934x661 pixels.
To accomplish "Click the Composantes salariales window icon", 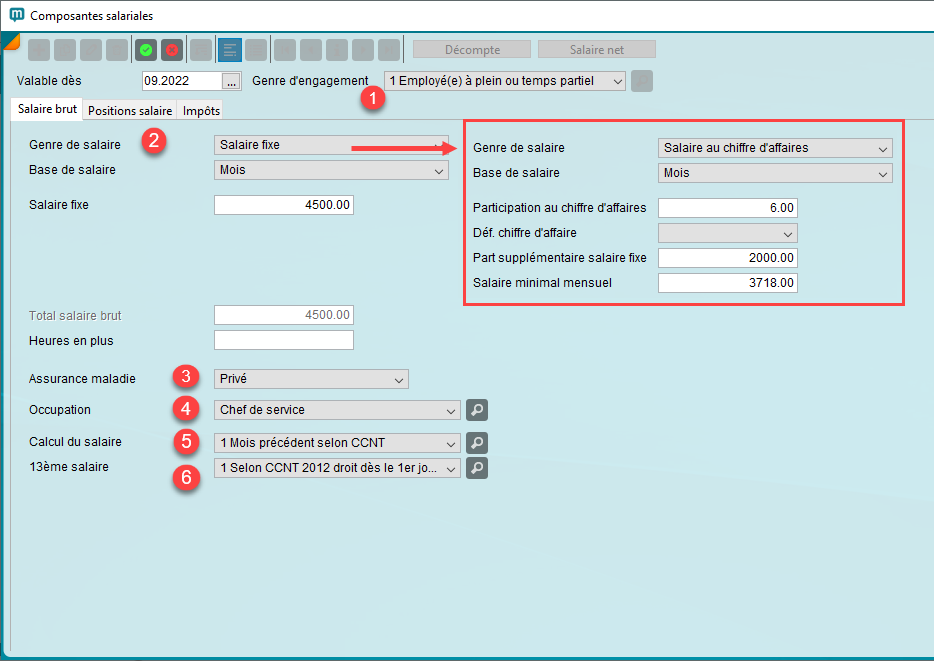I will pyautogui.click(x=16, y=16).
